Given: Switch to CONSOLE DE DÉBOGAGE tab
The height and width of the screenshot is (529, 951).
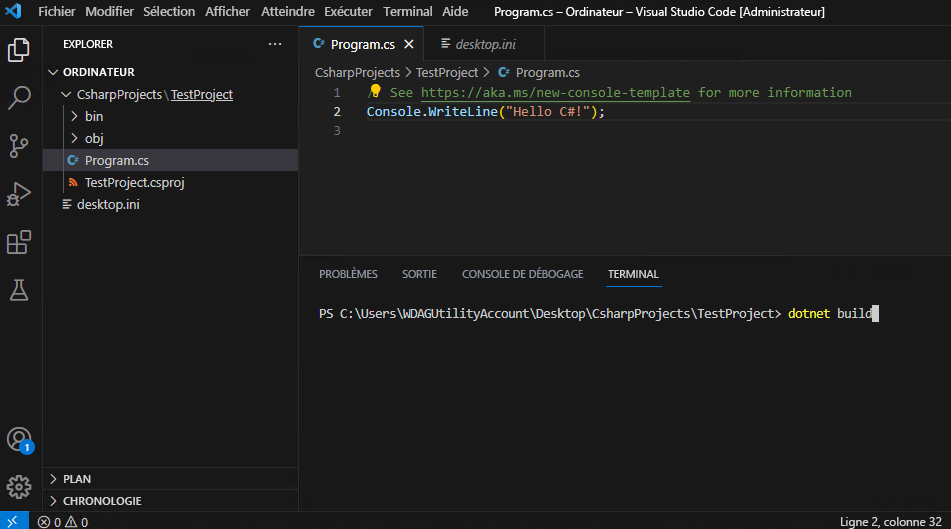Looking at the screenshot, I should pyautogui.click(x=522, y=274).
